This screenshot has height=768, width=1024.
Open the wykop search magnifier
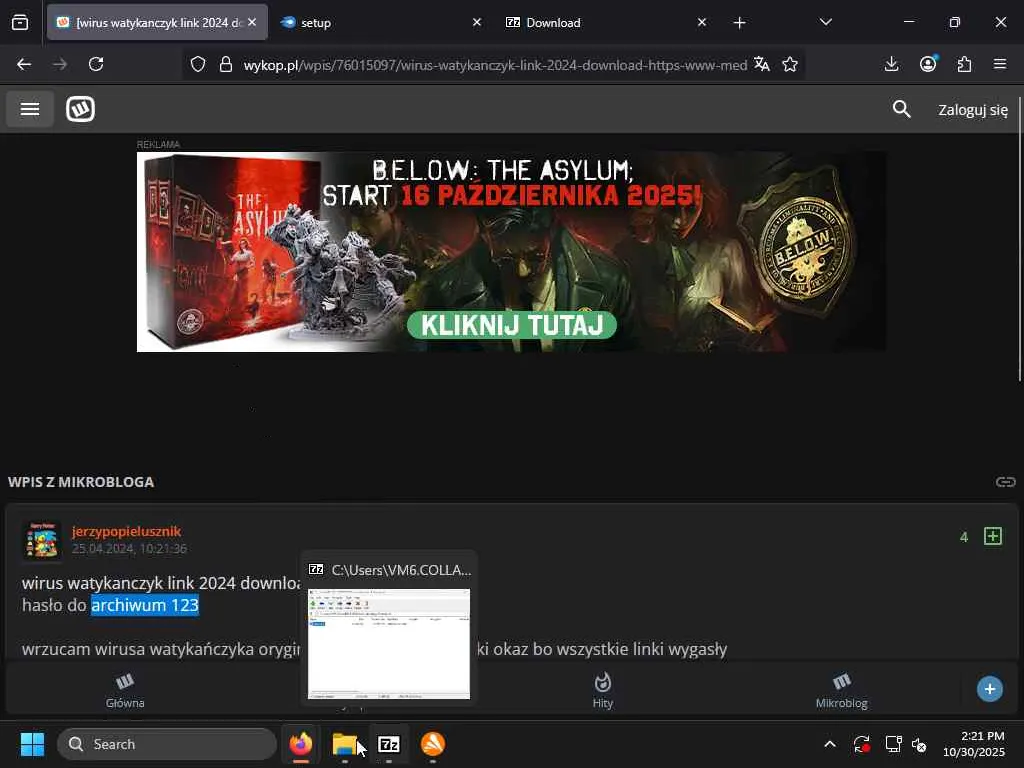click(x=901, y=109)
